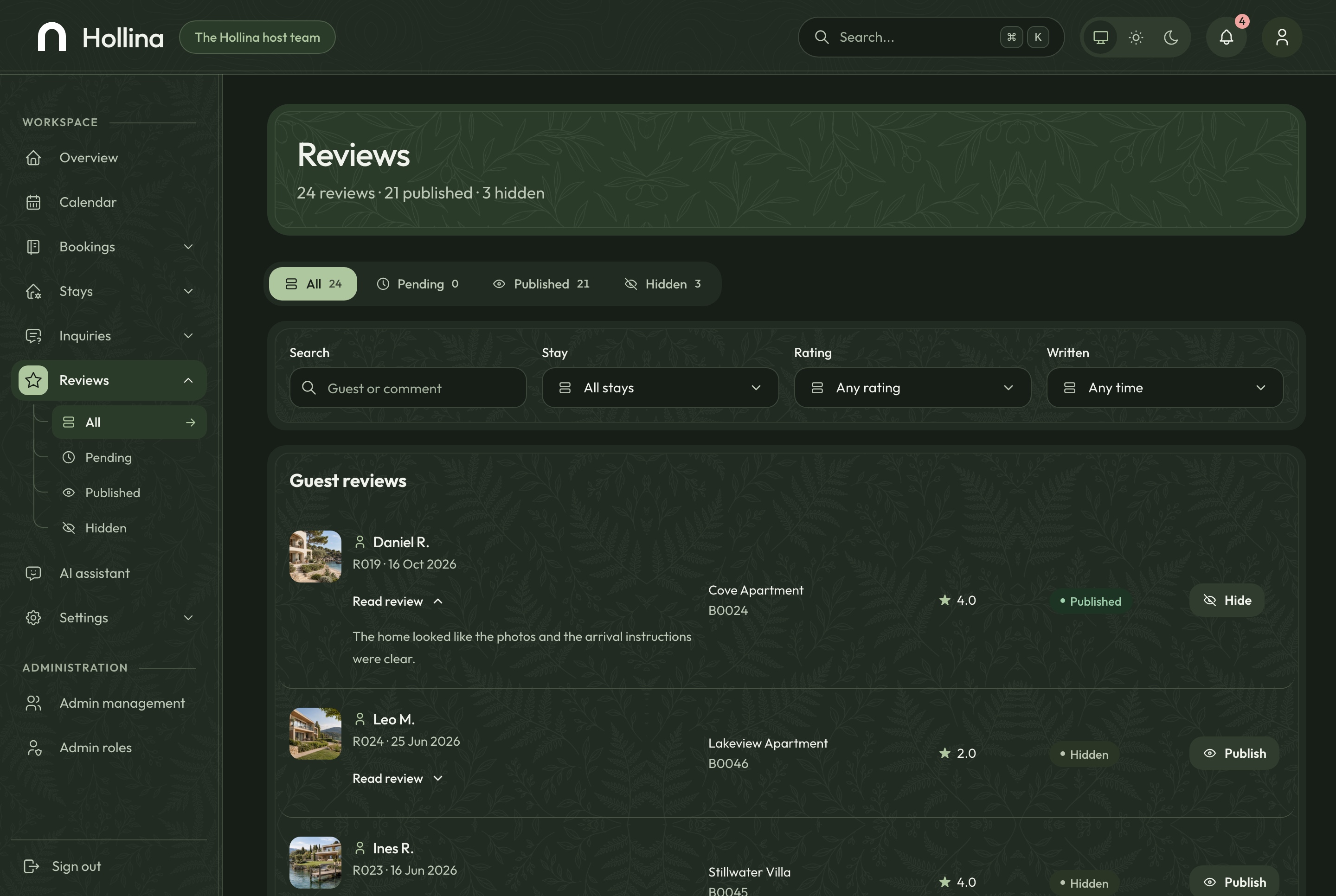
Task: Click the Guest or comment search field
Action: (x=408, y=388)
